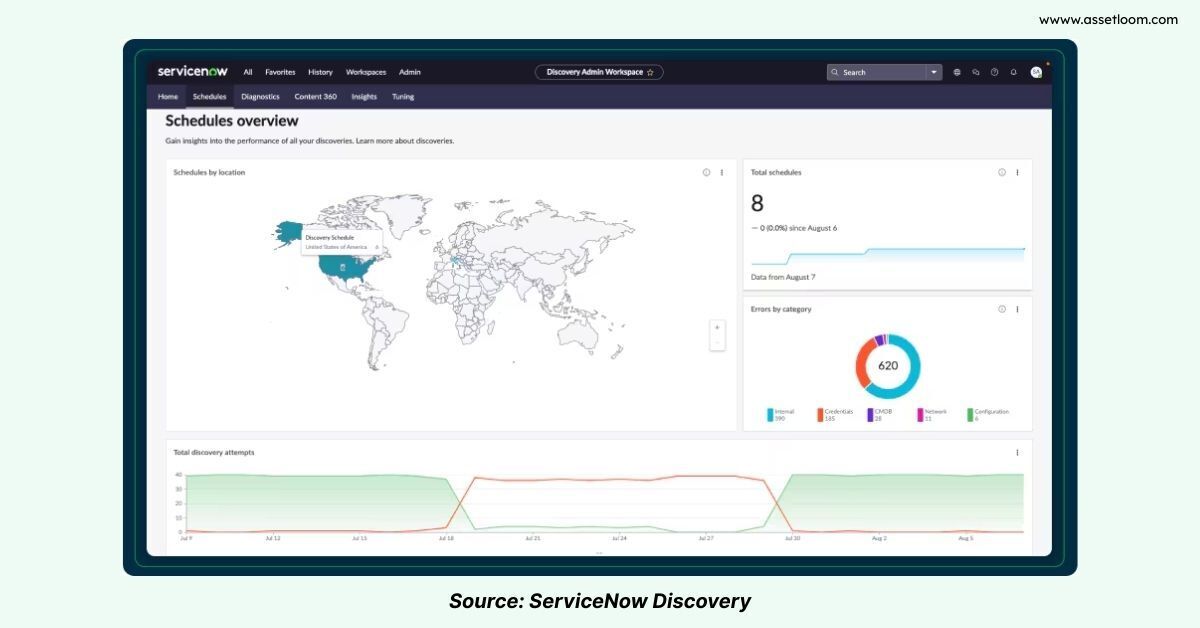
Task: Toggle the Internal legend color swatch
Action: [770, 415]
